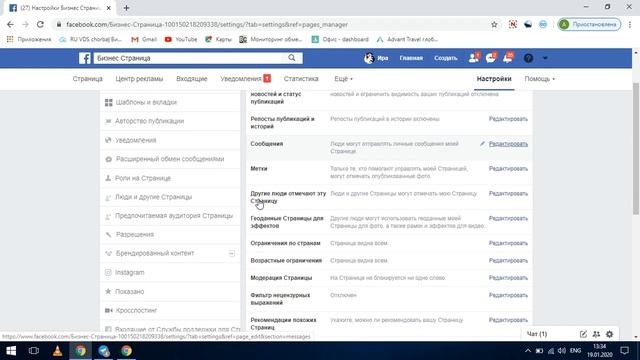The image size is (640, 360).
Task: Open notifications bell icon
Action: click(x=508, y=58)
